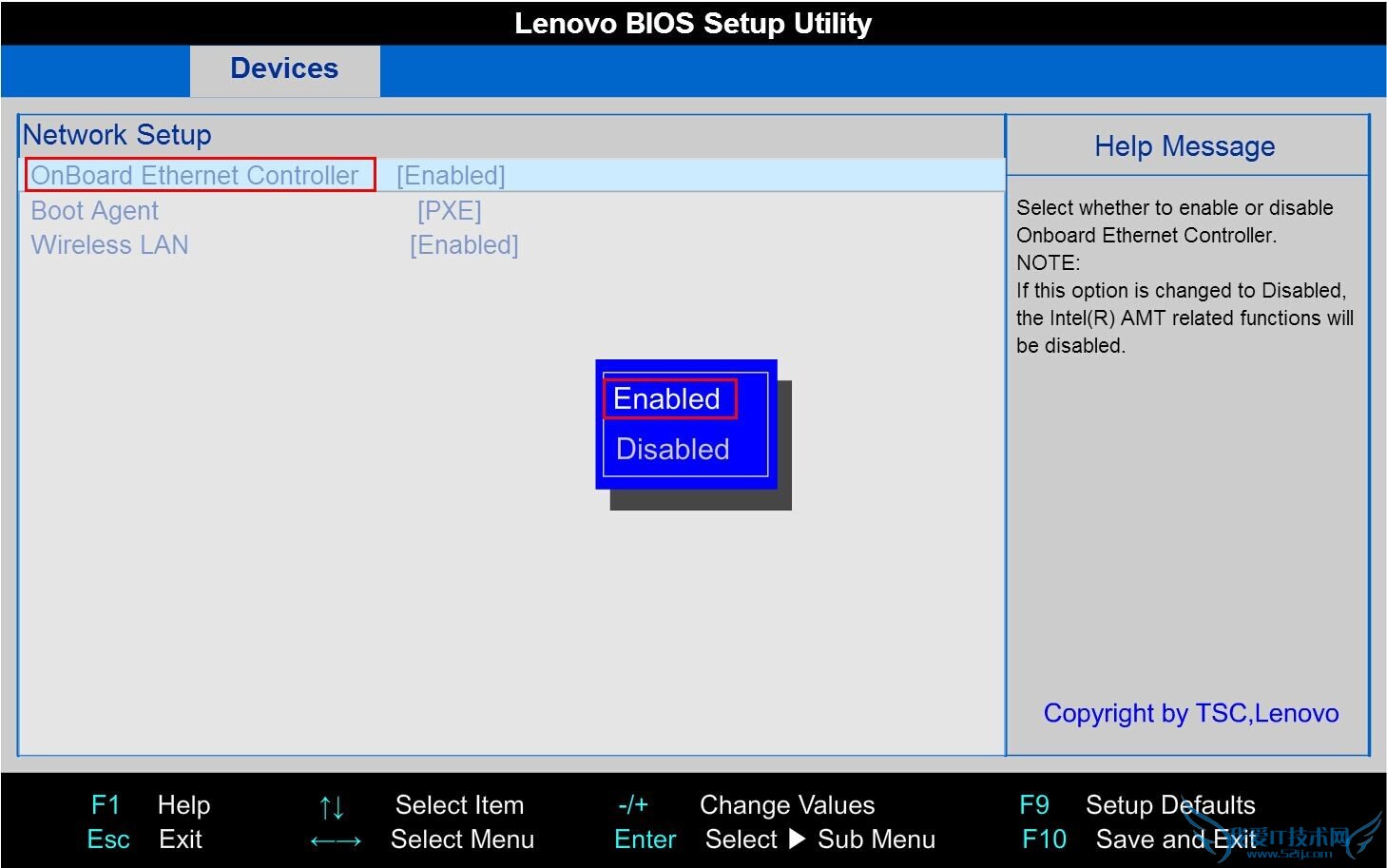Click the Esc Exit key hint
Image resolution: width=1387 pixels, height=868 pixels.
(144, 839)
